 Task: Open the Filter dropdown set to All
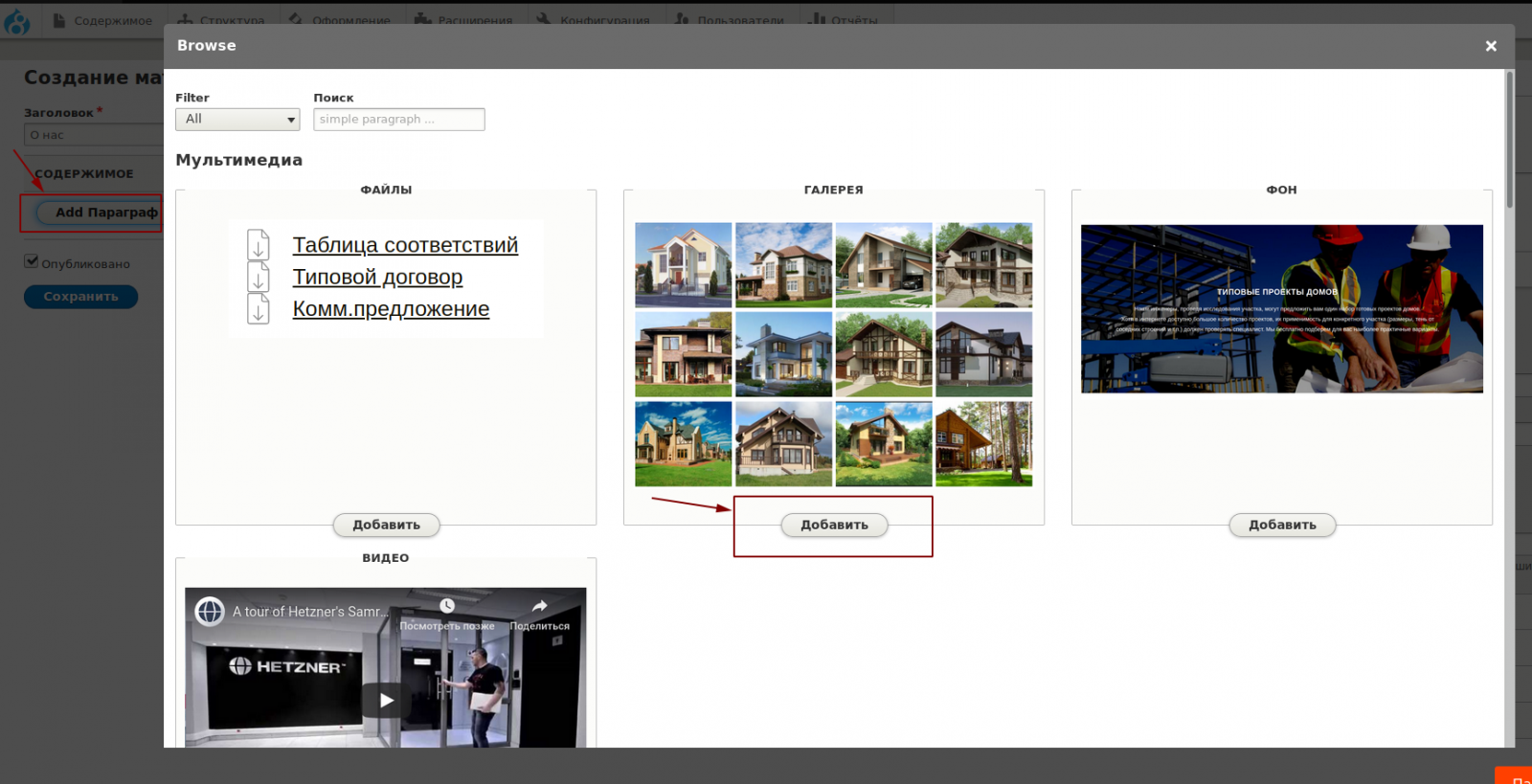click(x=237, y=119)
